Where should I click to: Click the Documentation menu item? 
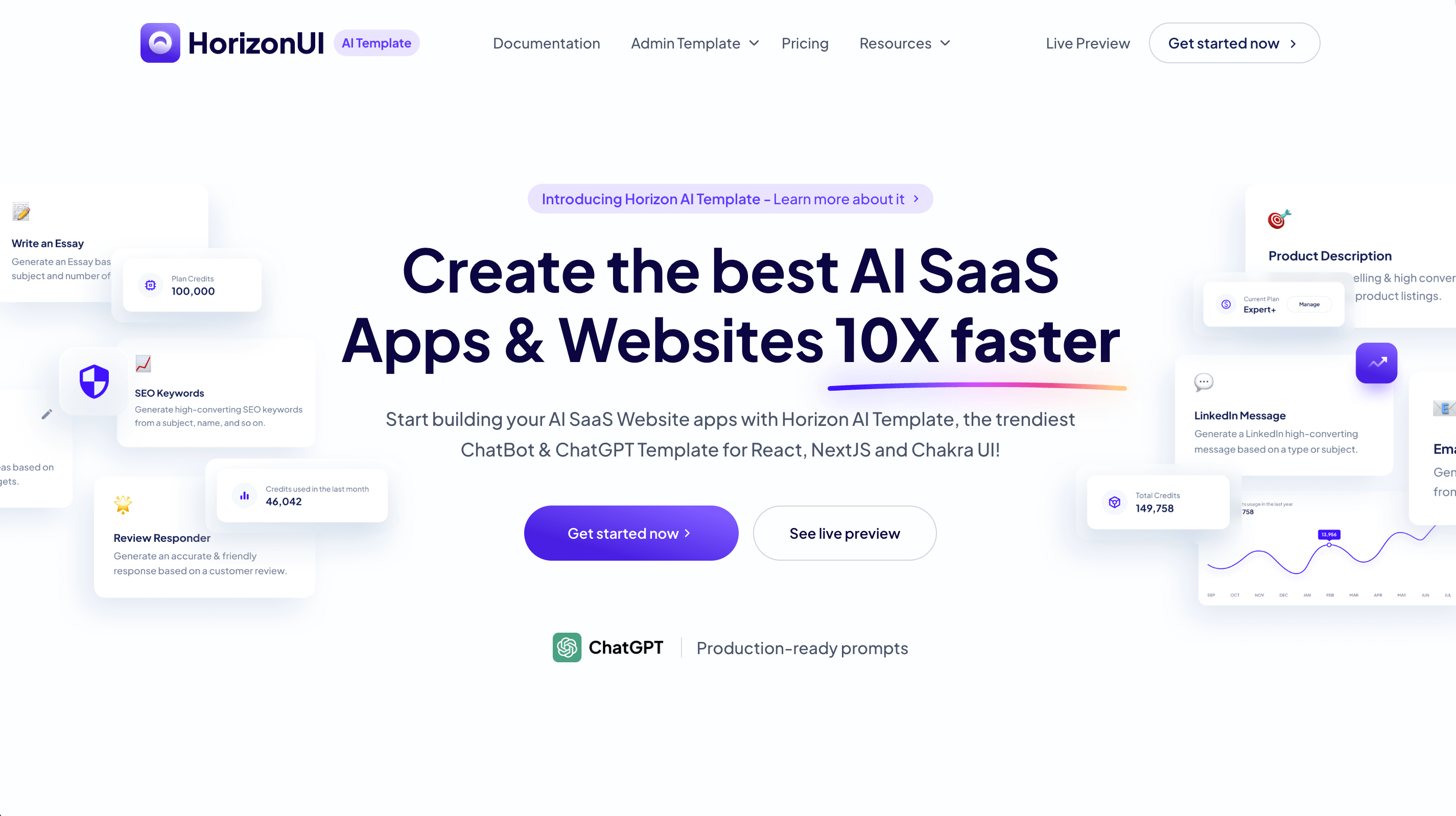(546, 43)
